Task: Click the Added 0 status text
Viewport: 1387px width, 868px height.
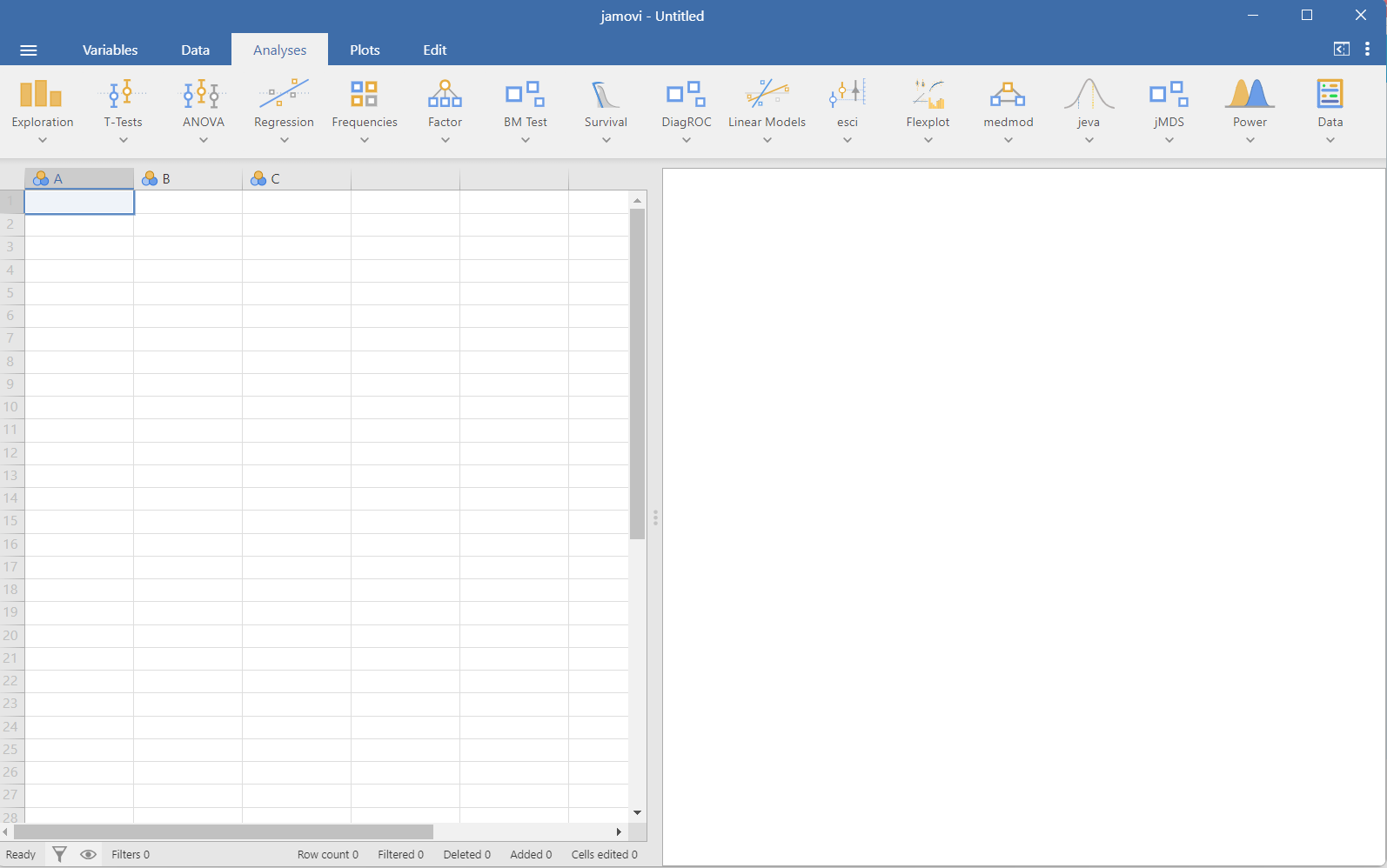Action: 531,854
